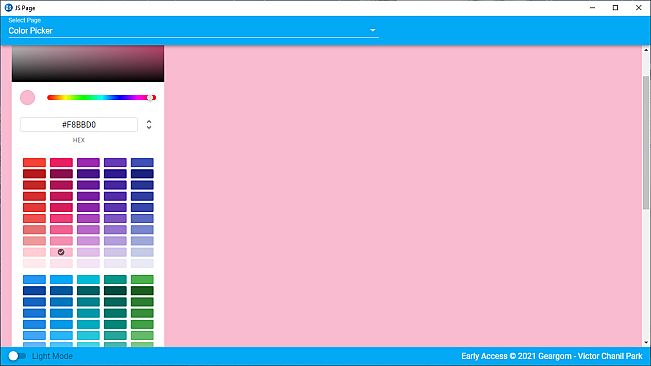Open the Select Page dropdown showing Color Picker

[193, 30]
